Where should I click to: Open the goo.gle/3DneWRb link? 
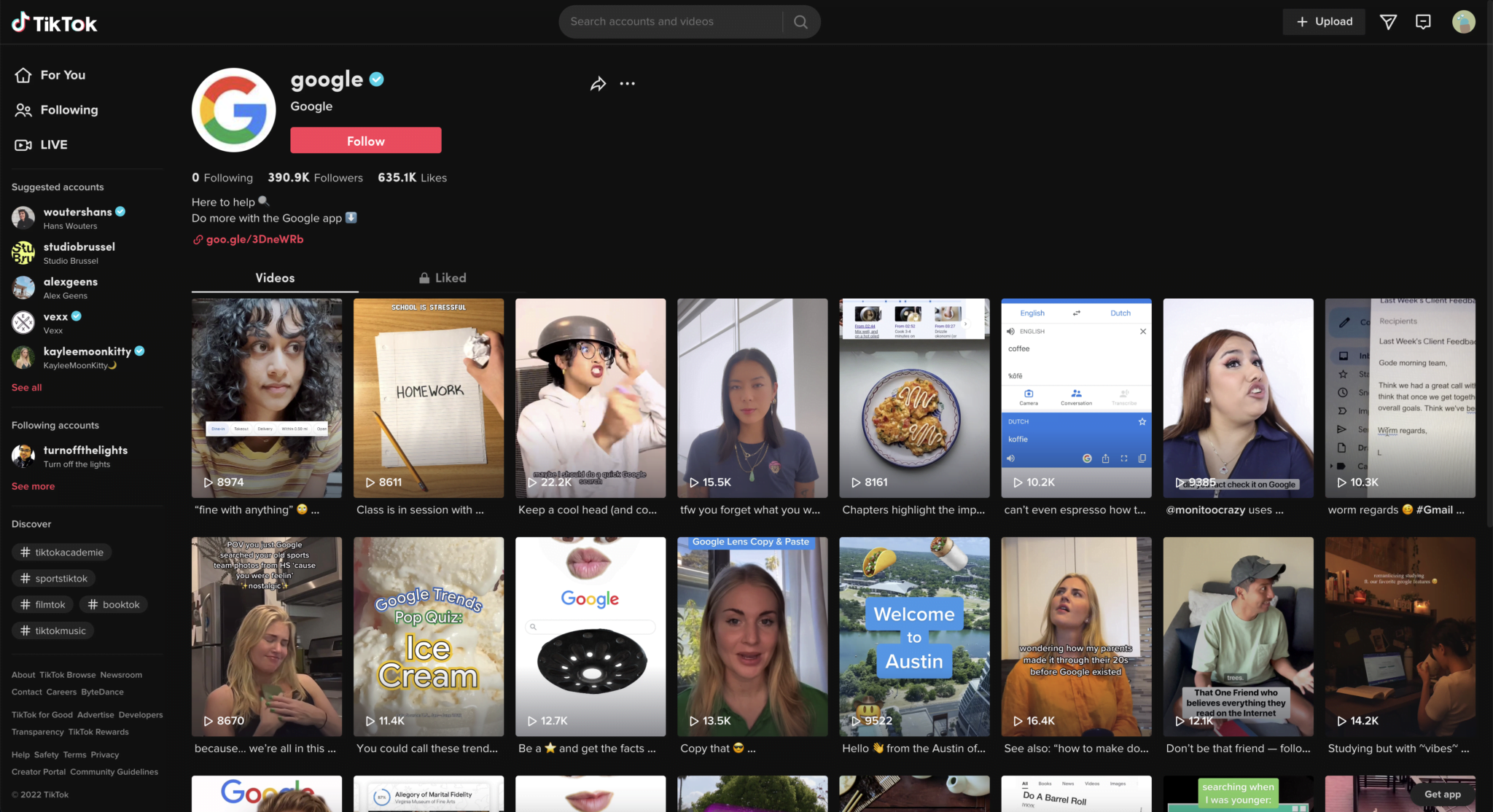254,239
